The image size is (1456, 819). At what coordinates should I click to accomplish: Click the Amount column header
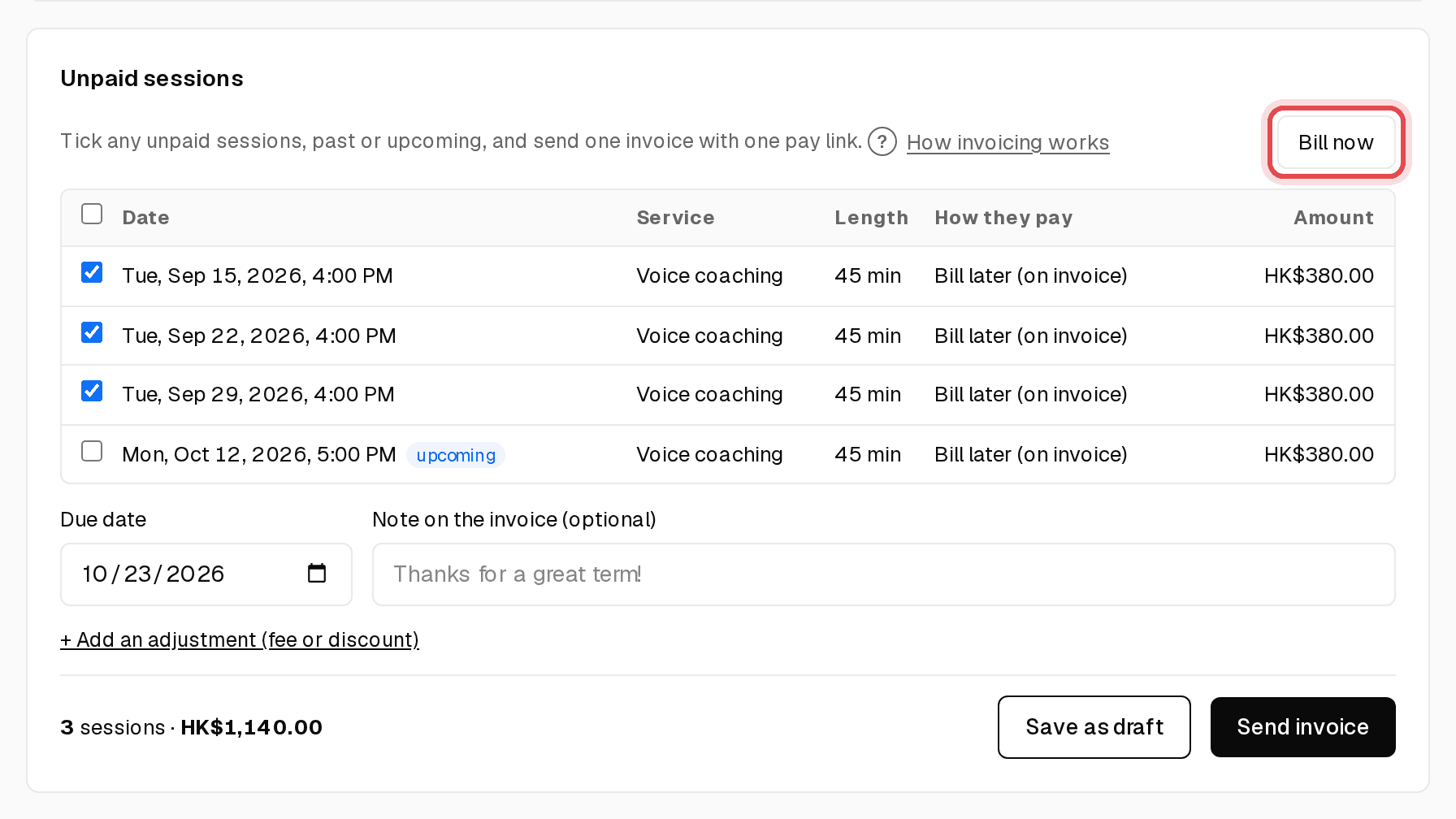pyautogui.click(x=1333, y=218)
